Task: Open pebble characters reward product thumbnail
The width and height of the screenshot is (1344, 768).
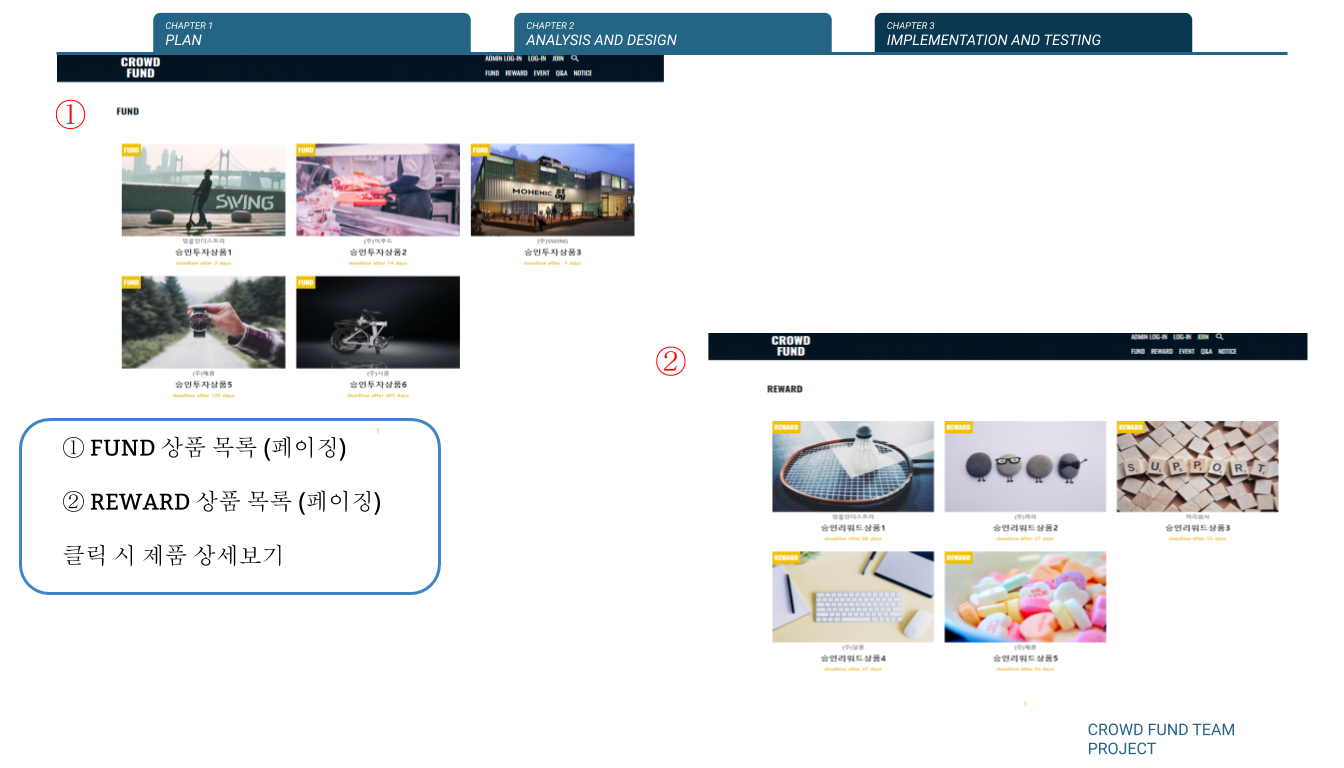Action: point(1025,466)
